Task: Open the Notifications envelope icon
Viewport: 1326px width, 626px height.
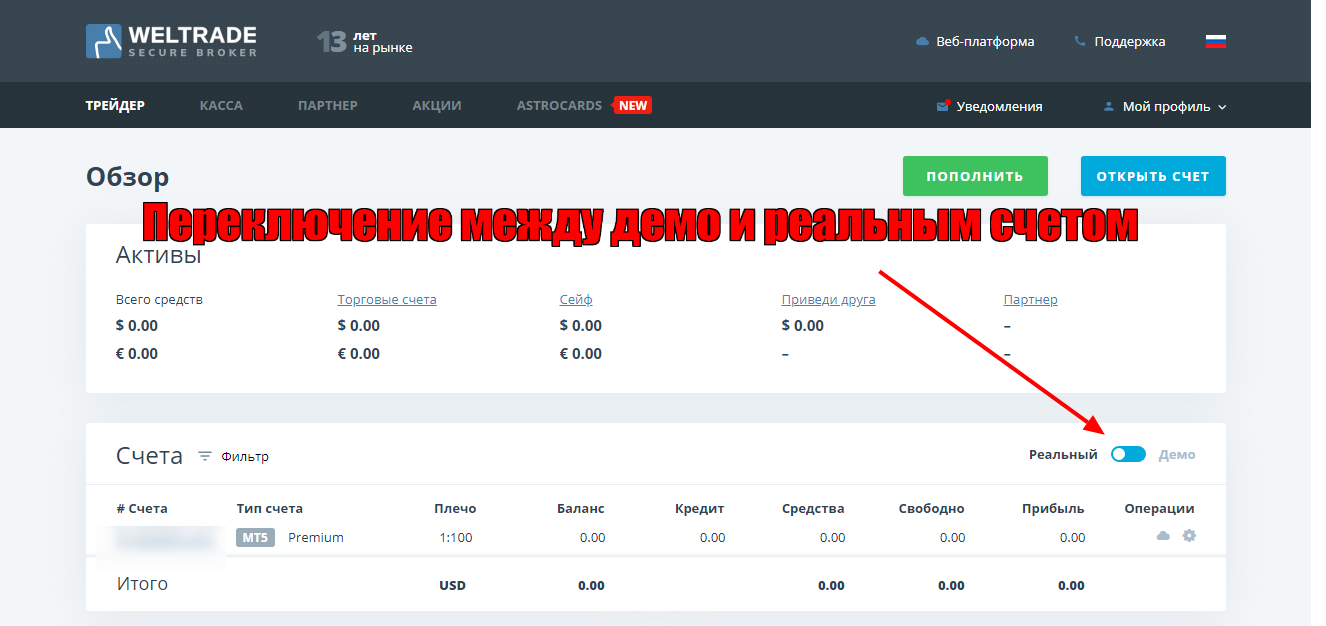Action: coord(942,106)
